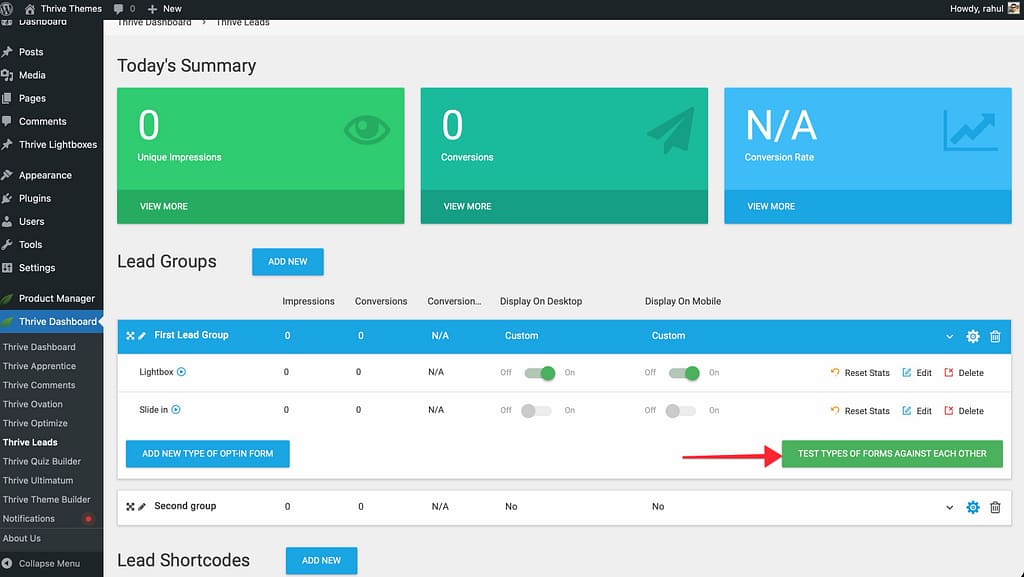Screen dimensions: 1024x577
Task: Enable Slide in display on mobile toggle
Action: coord(680,411)
